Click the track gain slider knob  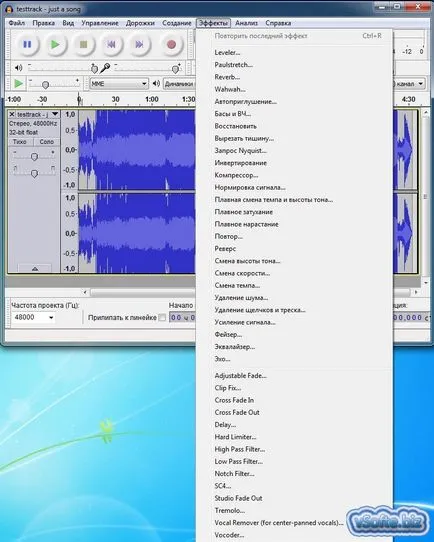[x=34, y=157]
